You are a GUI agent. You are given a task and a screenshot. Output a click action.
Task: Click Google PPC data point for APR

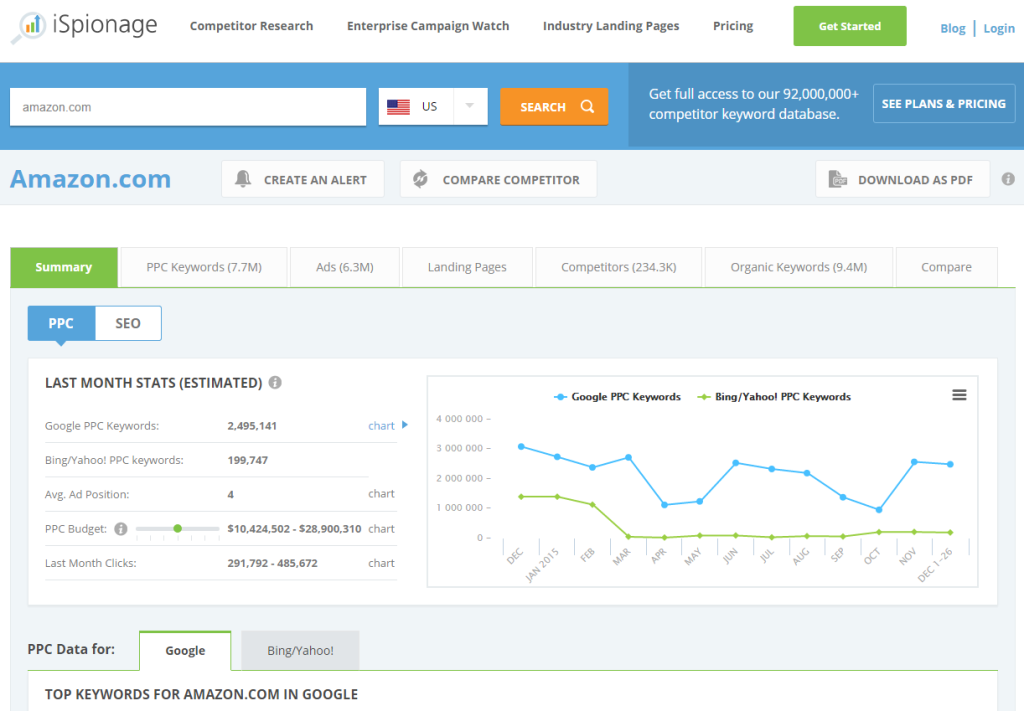[664, 505]
